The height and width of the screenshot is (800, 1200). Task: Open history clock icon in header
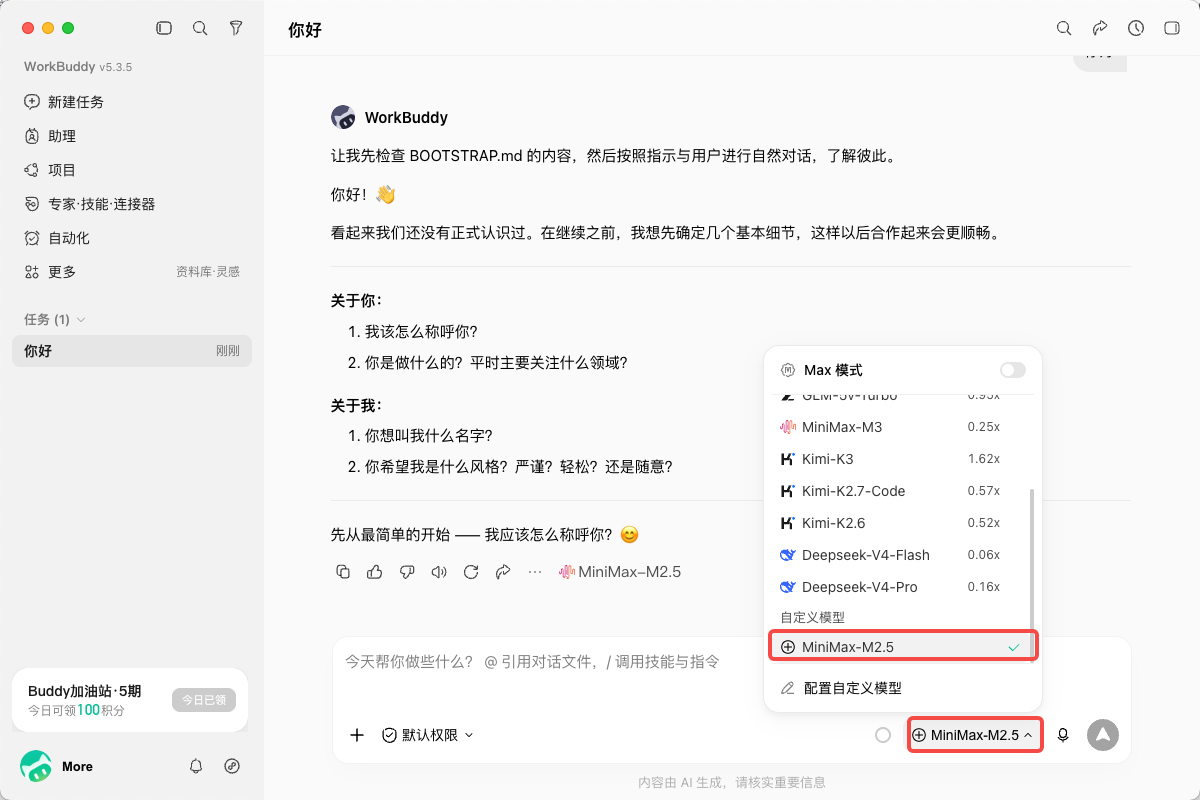click(1136, 28)
